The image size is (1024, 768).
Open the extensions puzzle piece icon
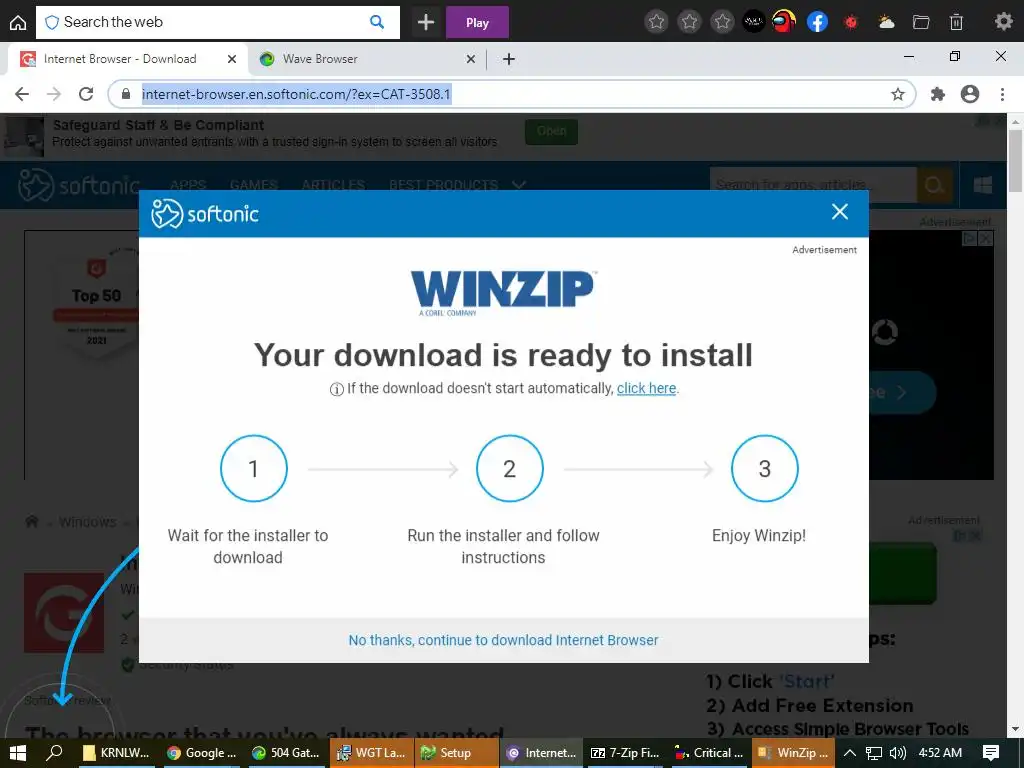pos(938,94)
